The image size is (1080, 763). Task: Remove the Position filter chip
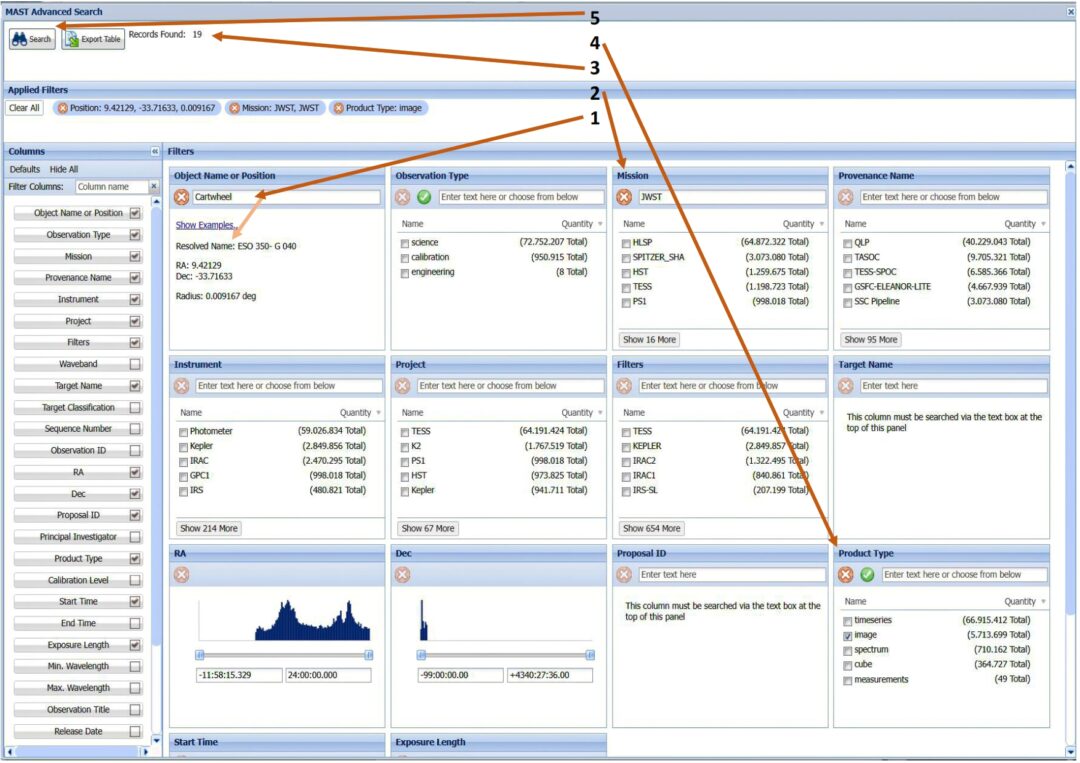click(63, 108)
